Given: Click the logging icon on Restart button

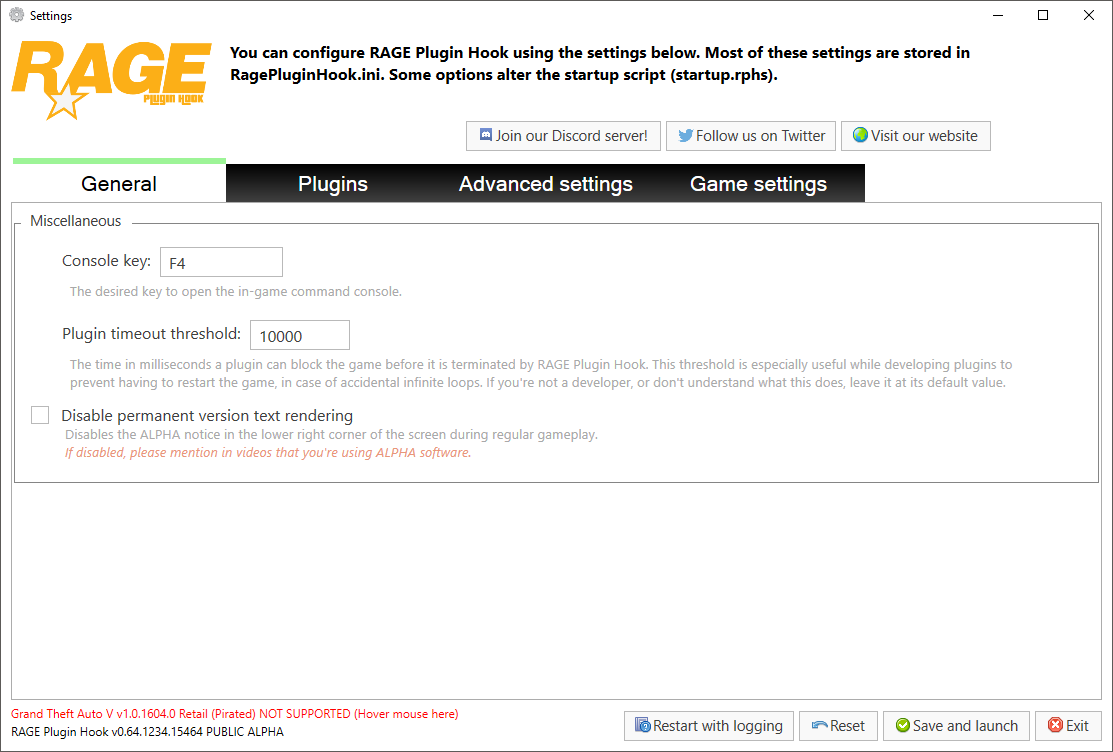Looking at the screenshot, I should pyautogui.click(x=642, y=725).
